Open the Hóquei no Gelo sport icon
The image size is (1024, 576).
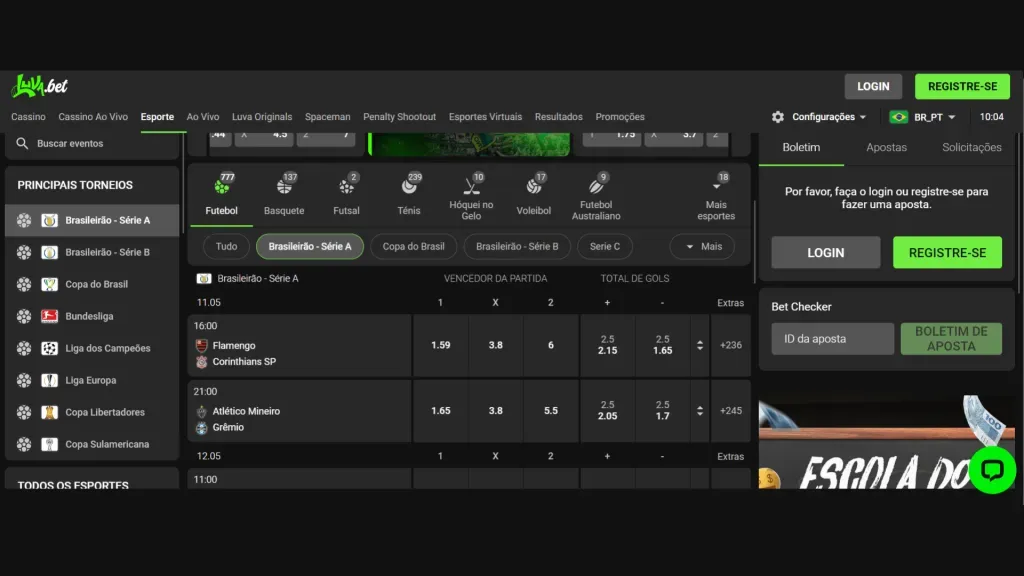[471, 190]
